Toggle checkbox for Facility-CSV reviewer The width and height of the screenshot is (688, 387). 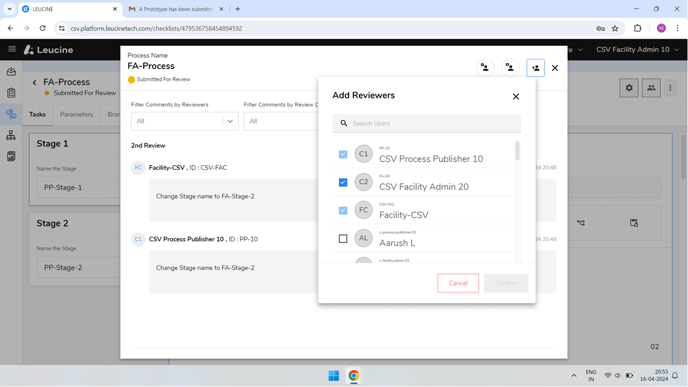(343, 210)
